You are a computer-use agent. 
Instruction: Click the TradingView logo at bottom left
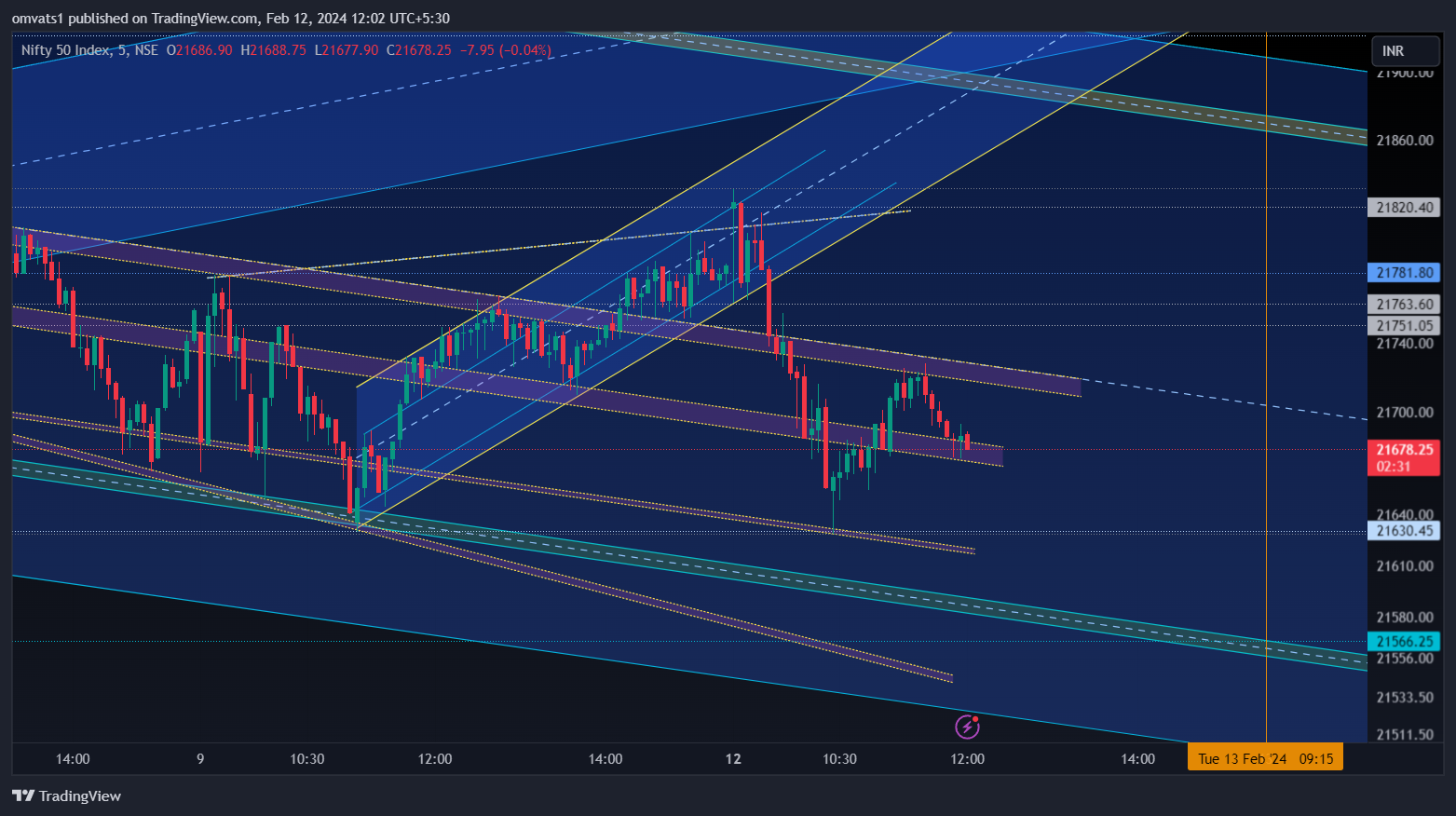point(66,796)
